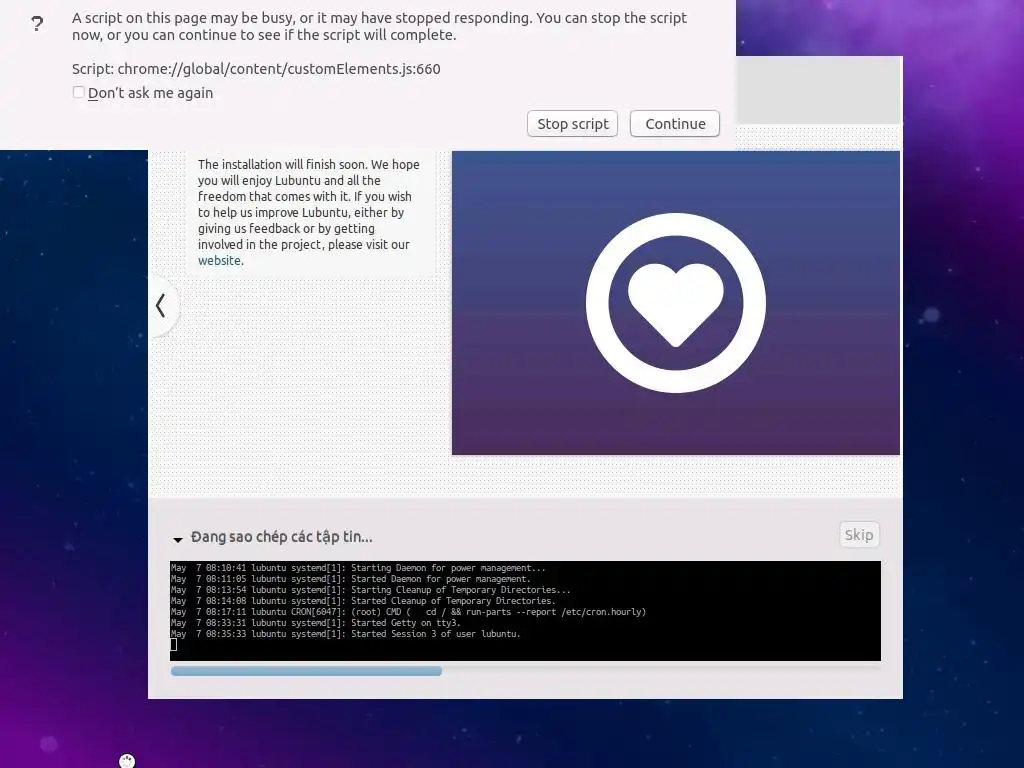Click 'Starting Daemon for power management...' log line
This screenshot has width=1024, height=768.
coord(358,568)
